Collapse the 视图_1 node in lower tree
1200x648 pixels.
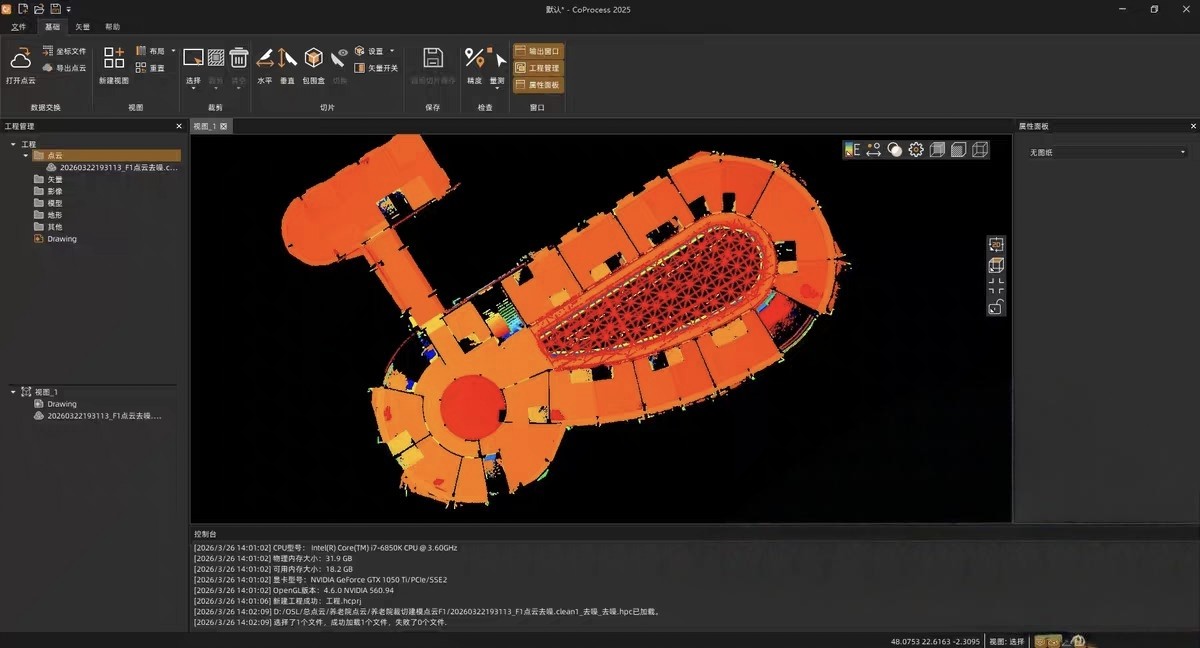pyautogui.click(x=13, y=392)
